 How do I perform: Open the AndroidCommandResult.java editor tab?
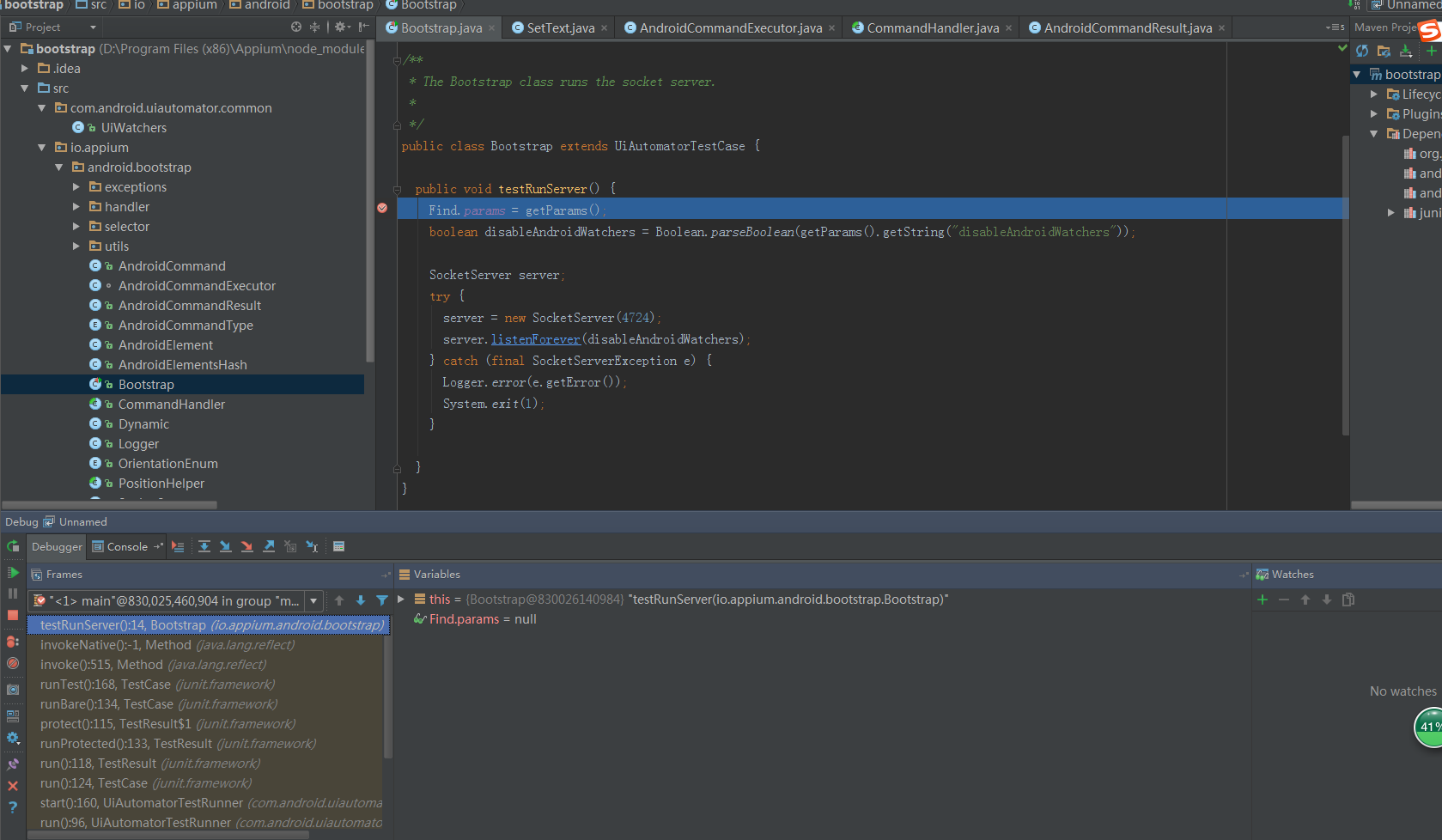click(1128, 27)
